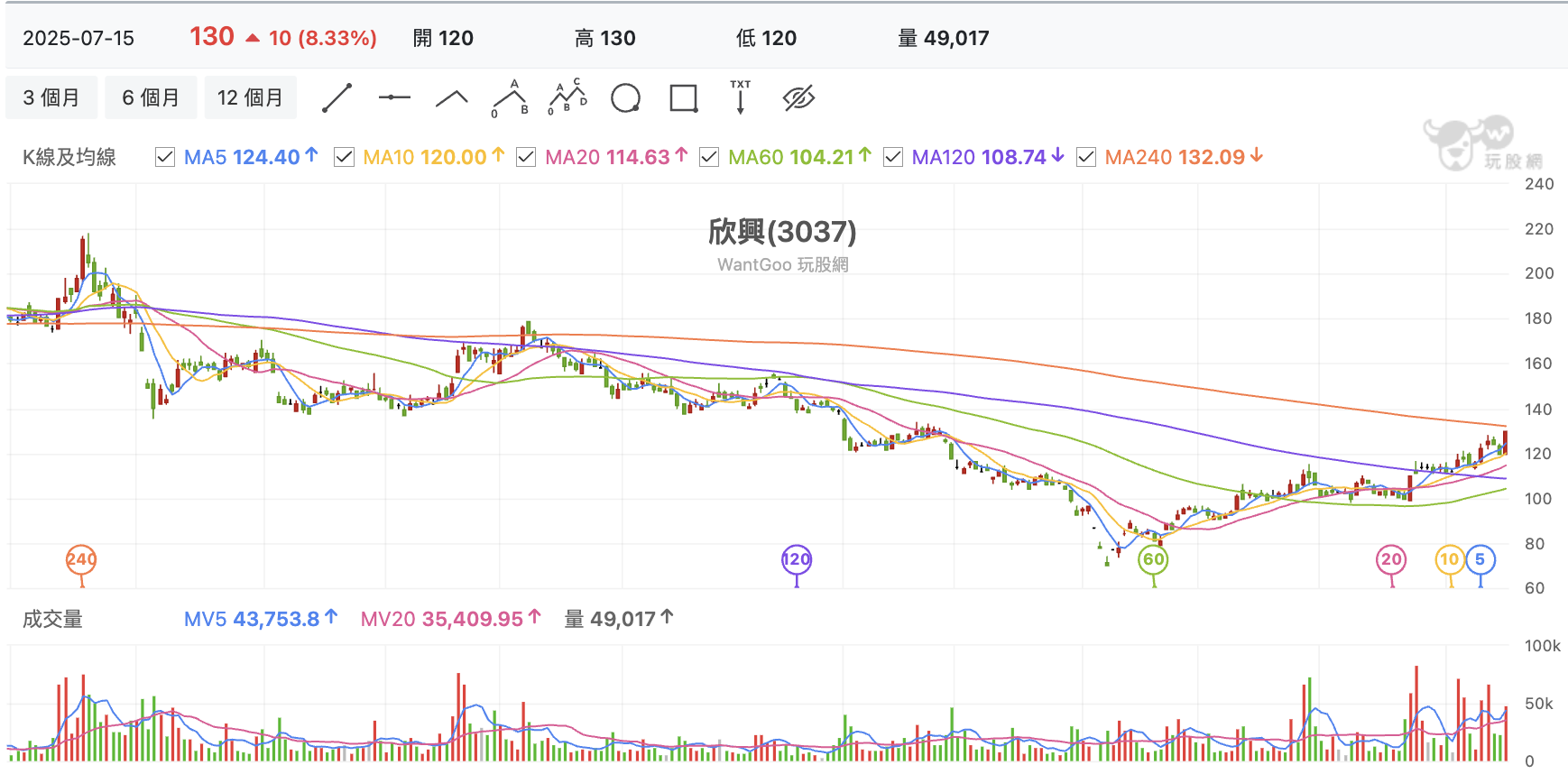Click the 低 120 low price

click(767, 38)
